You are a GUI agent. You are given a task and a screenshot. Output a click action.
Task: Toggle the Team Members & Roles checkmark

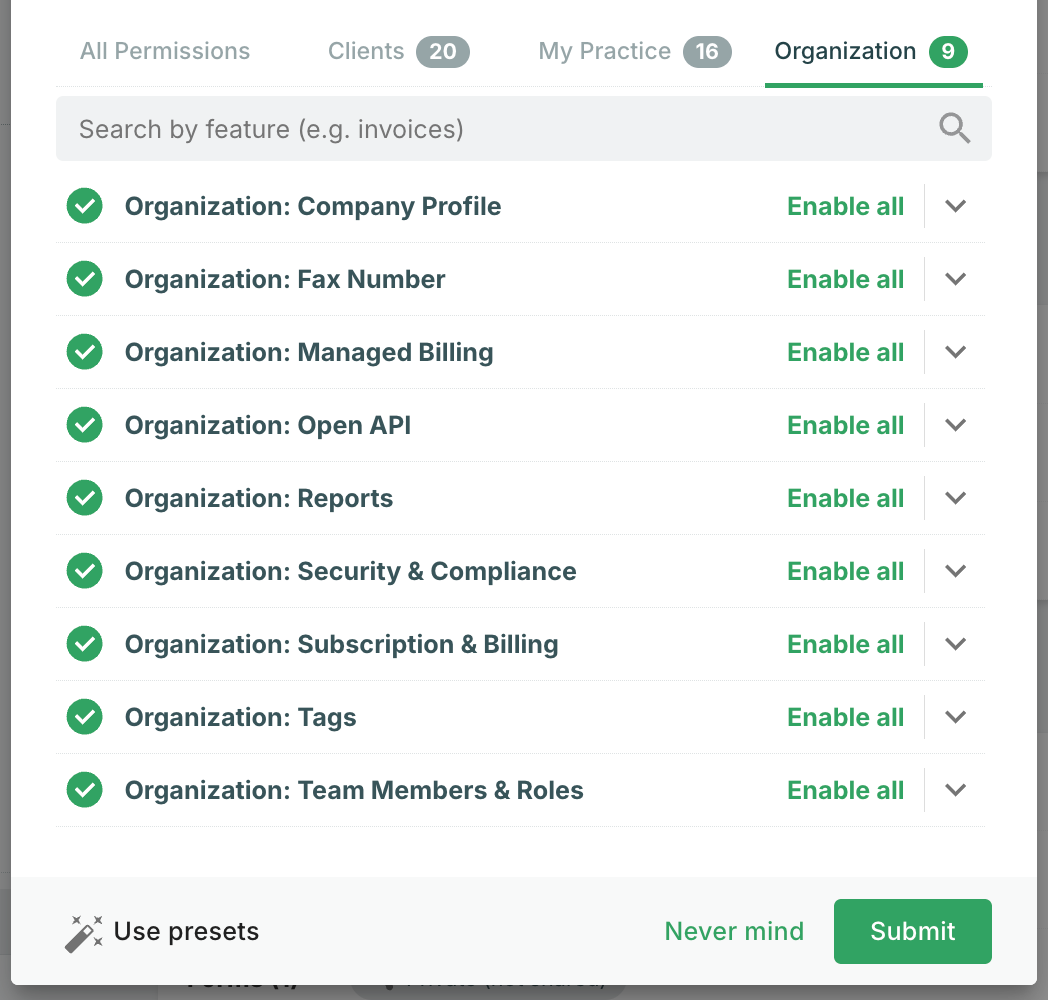85,789
